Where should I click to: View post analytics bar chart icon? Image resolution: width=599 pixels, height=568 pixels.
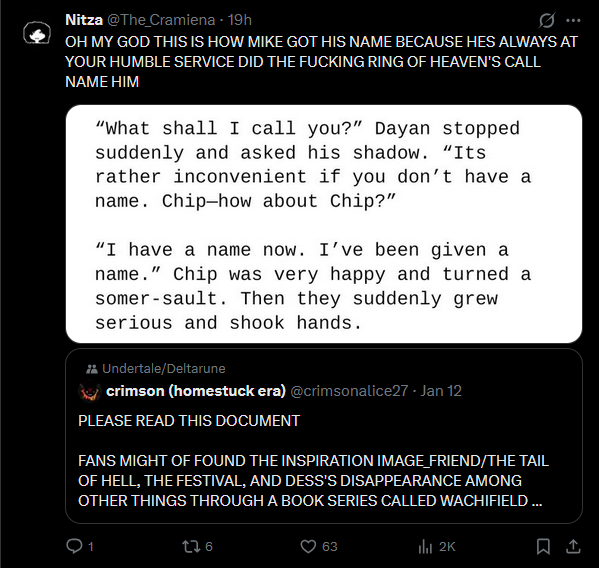point(425,546)
